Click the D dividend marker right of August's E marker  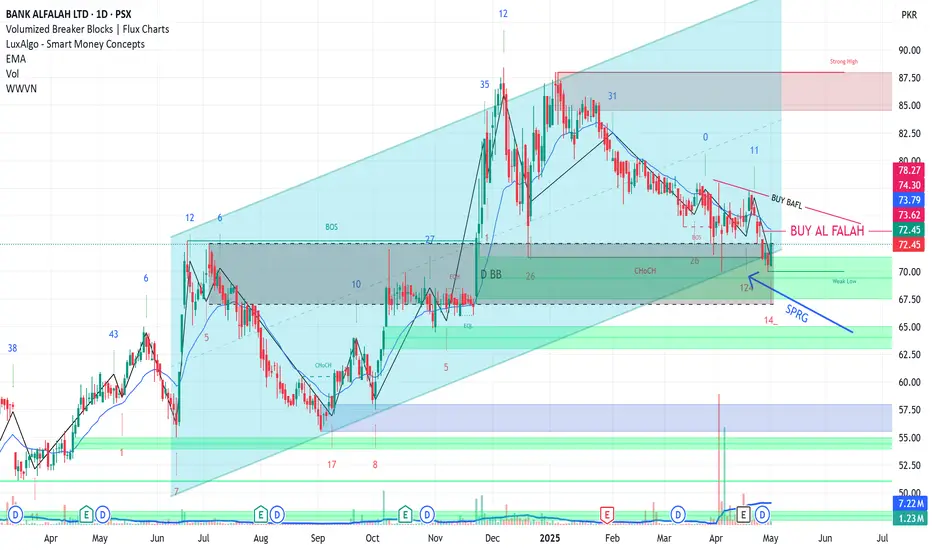[x=277, y=514]
